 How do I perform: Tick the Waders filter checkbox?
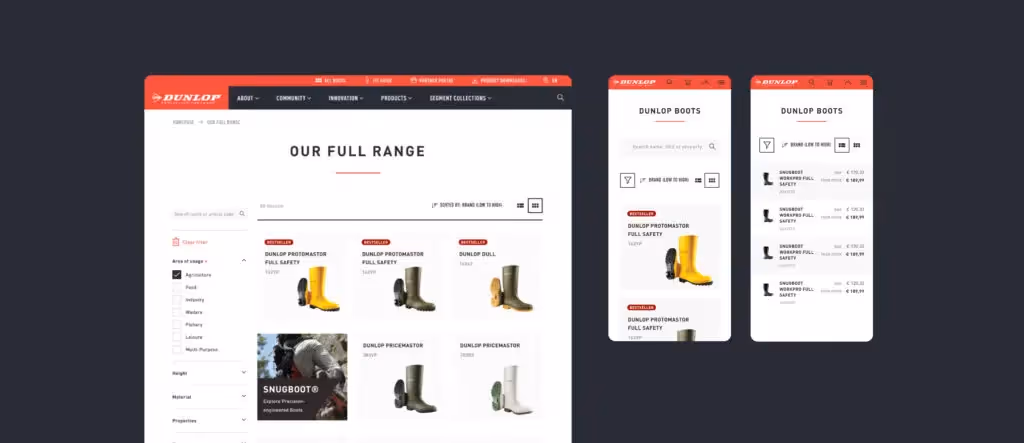click(176, 312)
